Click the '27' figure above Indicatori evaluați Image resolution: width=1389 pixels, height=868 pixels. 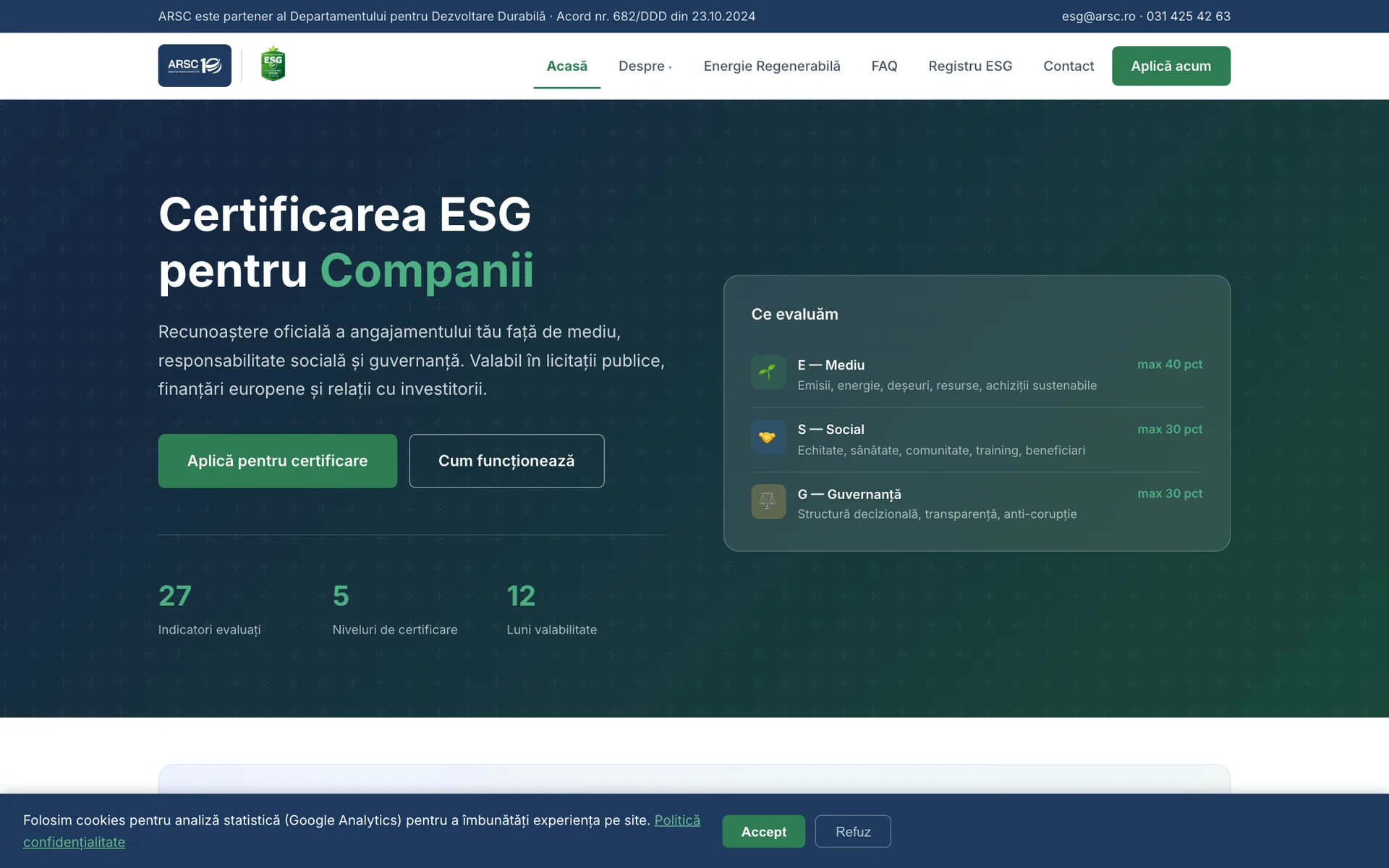[x=175, y=596]
